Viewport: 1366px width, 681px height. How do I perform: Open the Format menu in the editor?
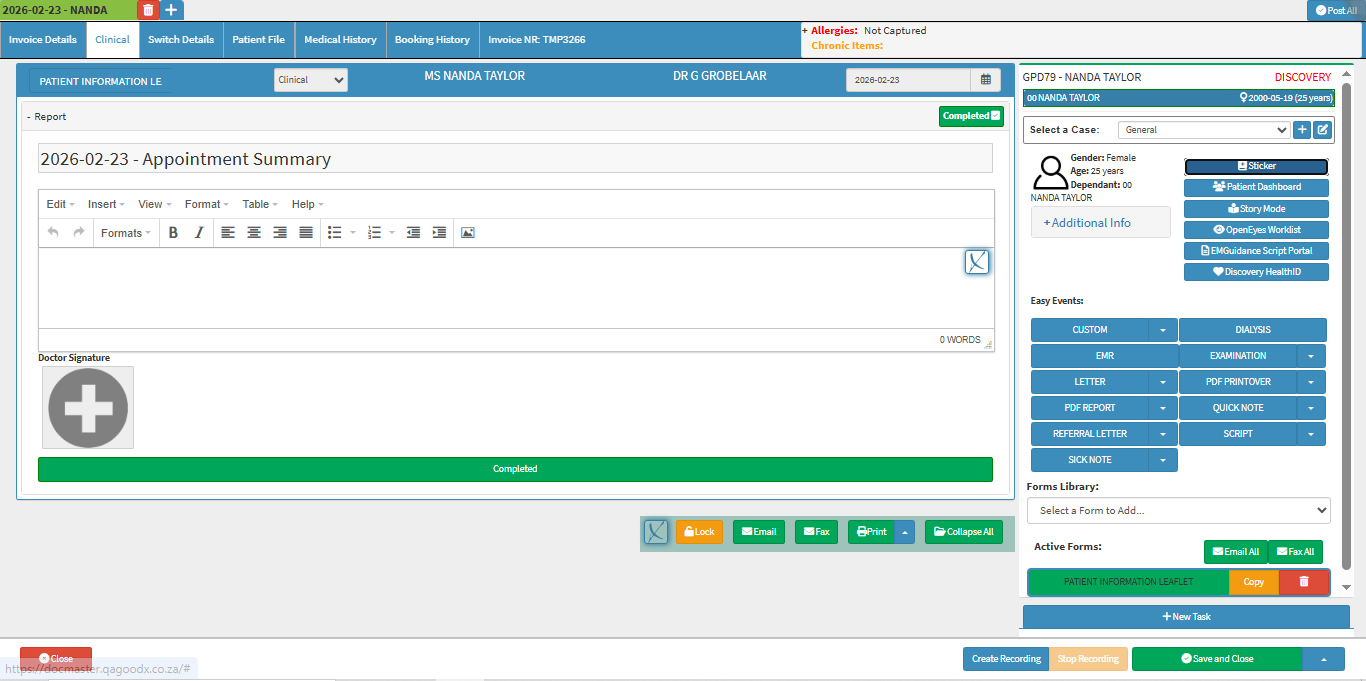point(206,204)
